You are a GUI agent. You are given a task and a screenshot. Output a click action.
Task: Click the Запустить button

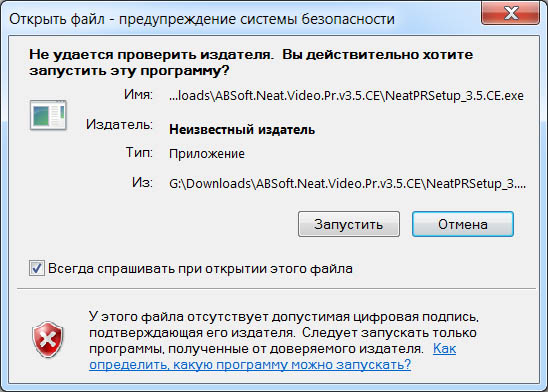point(349,224)
